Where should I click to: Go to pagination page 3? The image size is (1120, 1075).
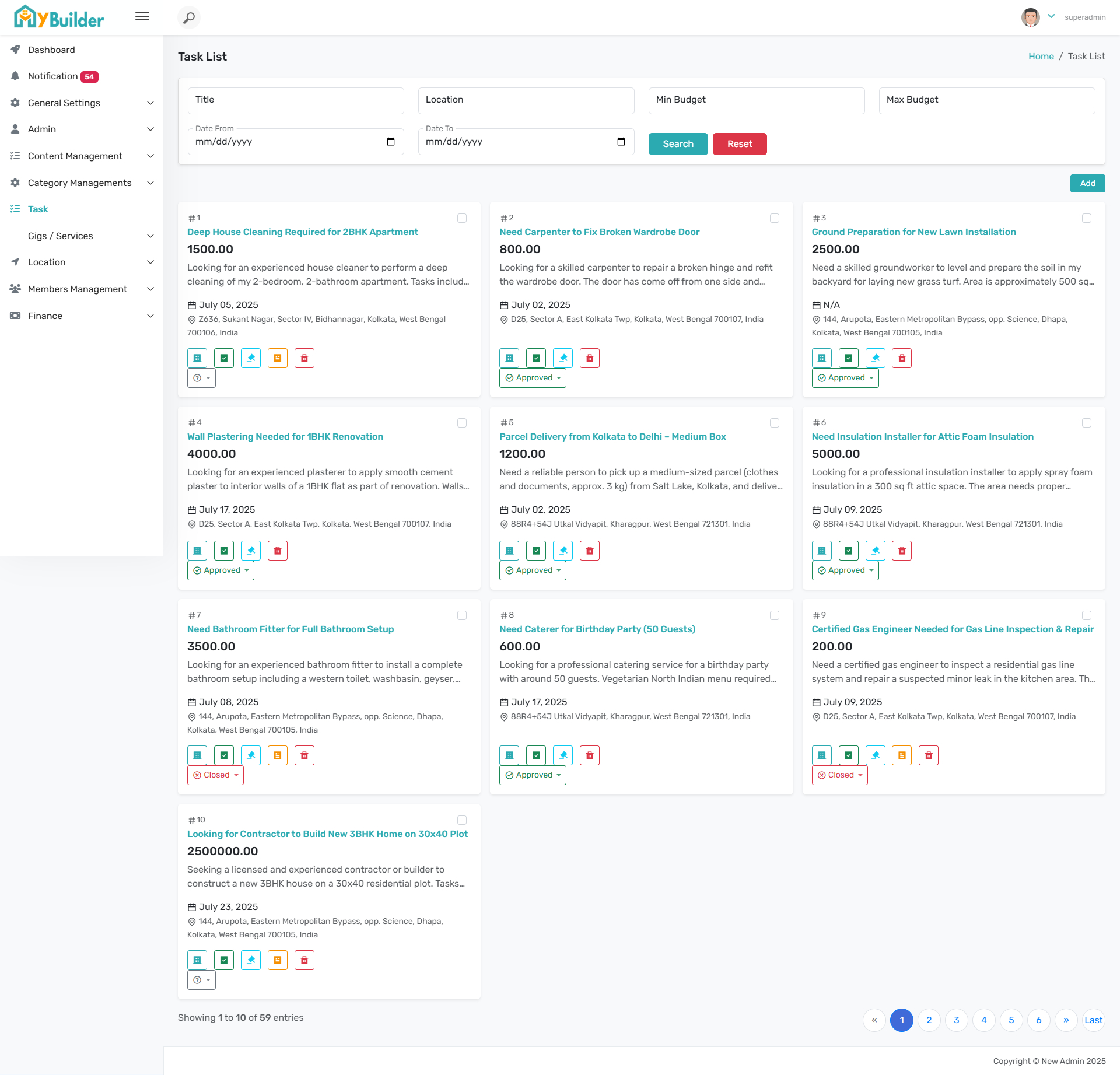[x=957, y=1020]
